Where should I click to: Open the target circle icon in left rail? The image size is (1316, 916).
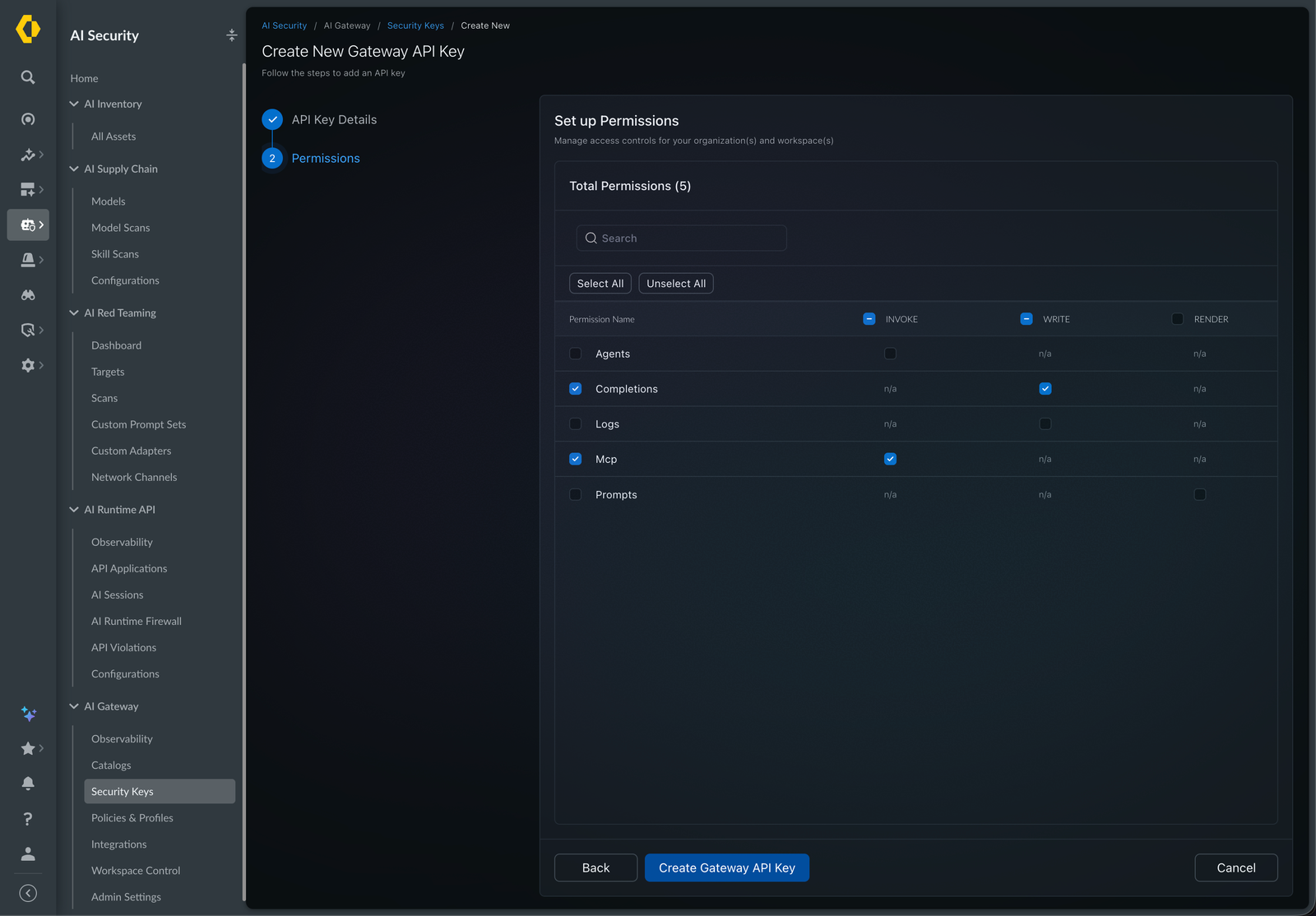point(28,119)
